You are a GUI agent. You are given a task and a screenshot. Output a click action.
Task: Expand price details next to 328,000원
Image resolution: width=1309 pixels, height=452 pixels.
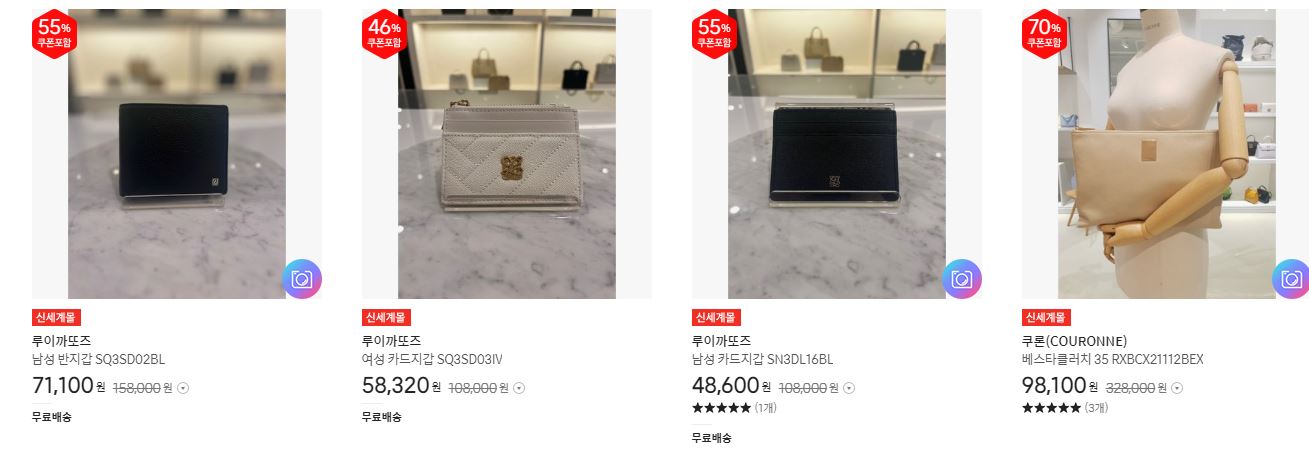coord(1179,388)
